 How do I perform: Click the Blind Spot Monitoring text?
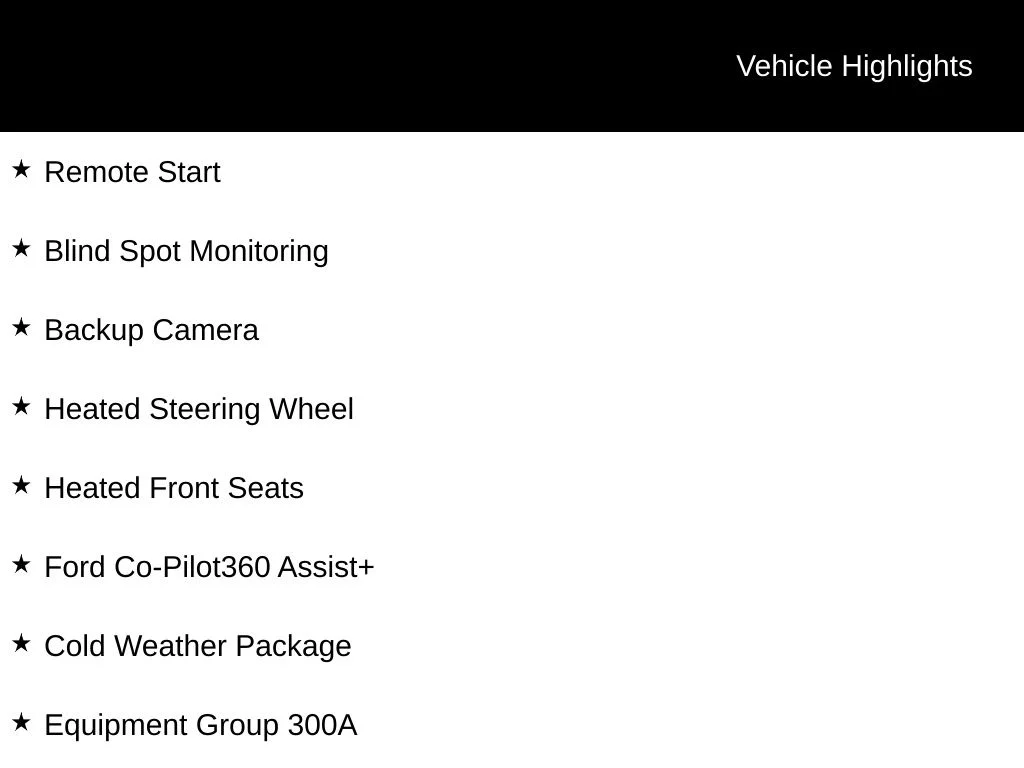(x=187, y=252)
